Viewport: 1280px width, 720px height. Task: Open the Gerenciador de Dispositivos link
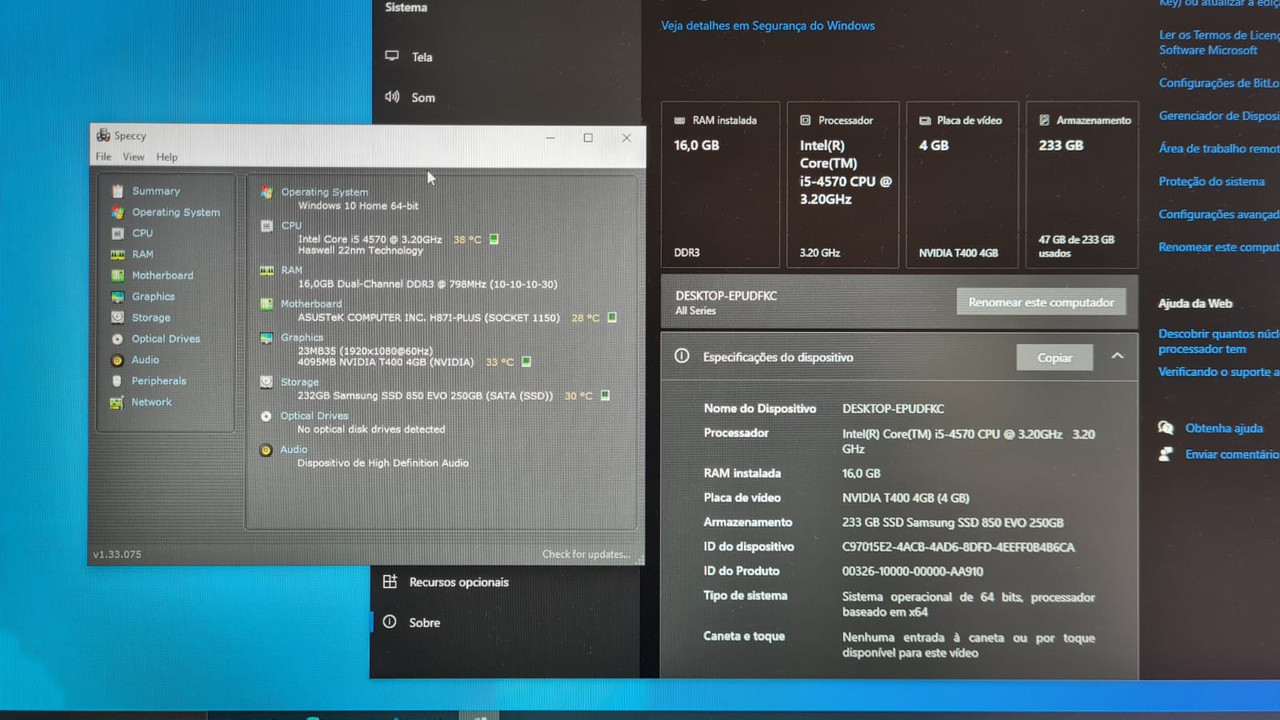[x=1219, y=116]
